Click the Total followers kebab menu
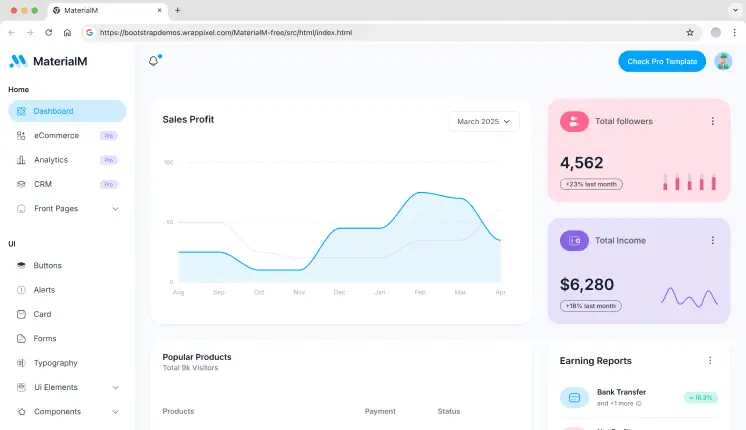 click(x=712, y=121)
